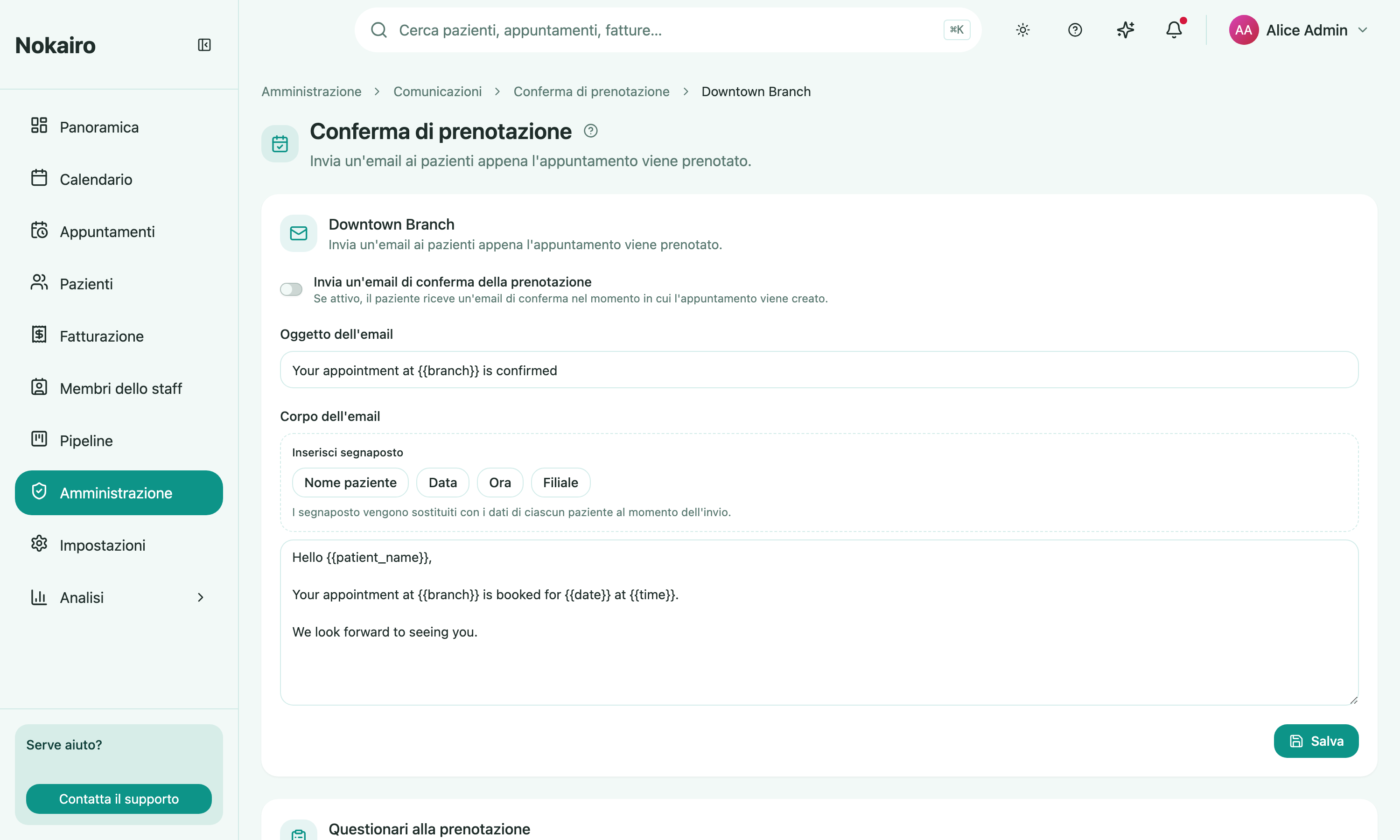Image resolution: width=1400 pixels, height=840 pixels.
Task: Click Contatta il supporto button
Action: [119, 798]
